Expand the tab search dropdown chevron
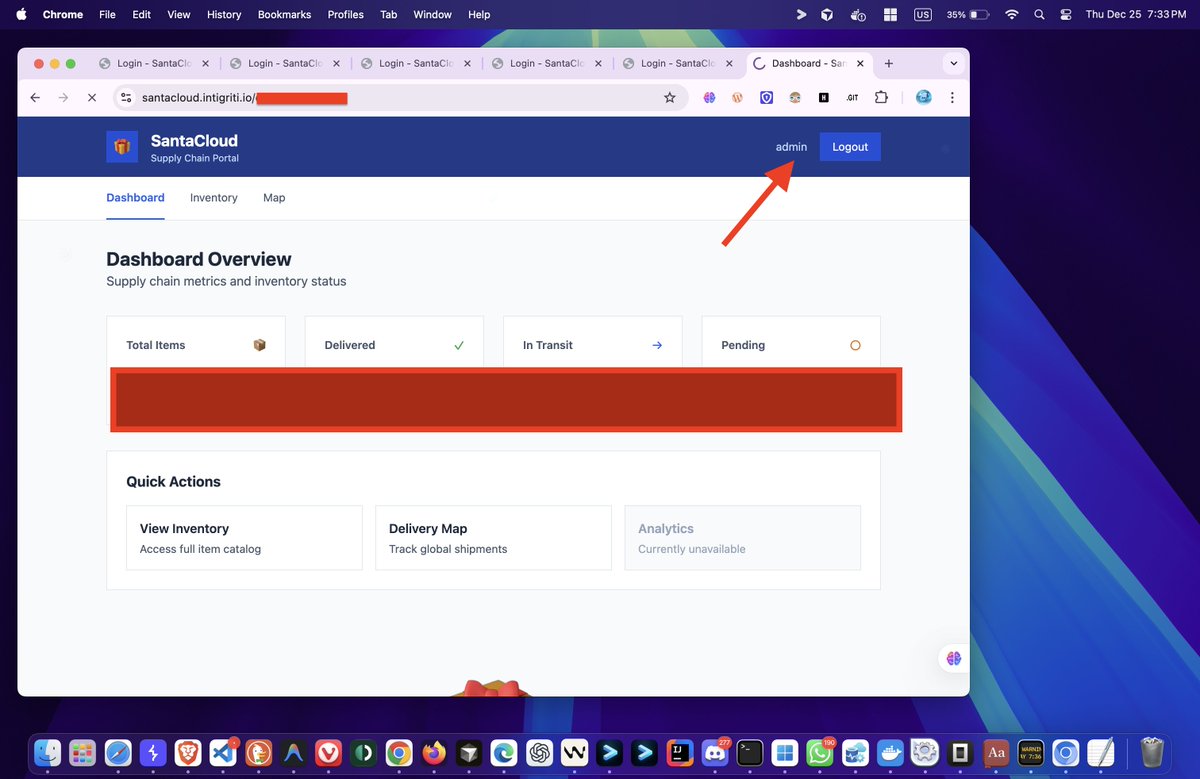Viewport: 1200px width, 779px height. (x=953, y=63)
